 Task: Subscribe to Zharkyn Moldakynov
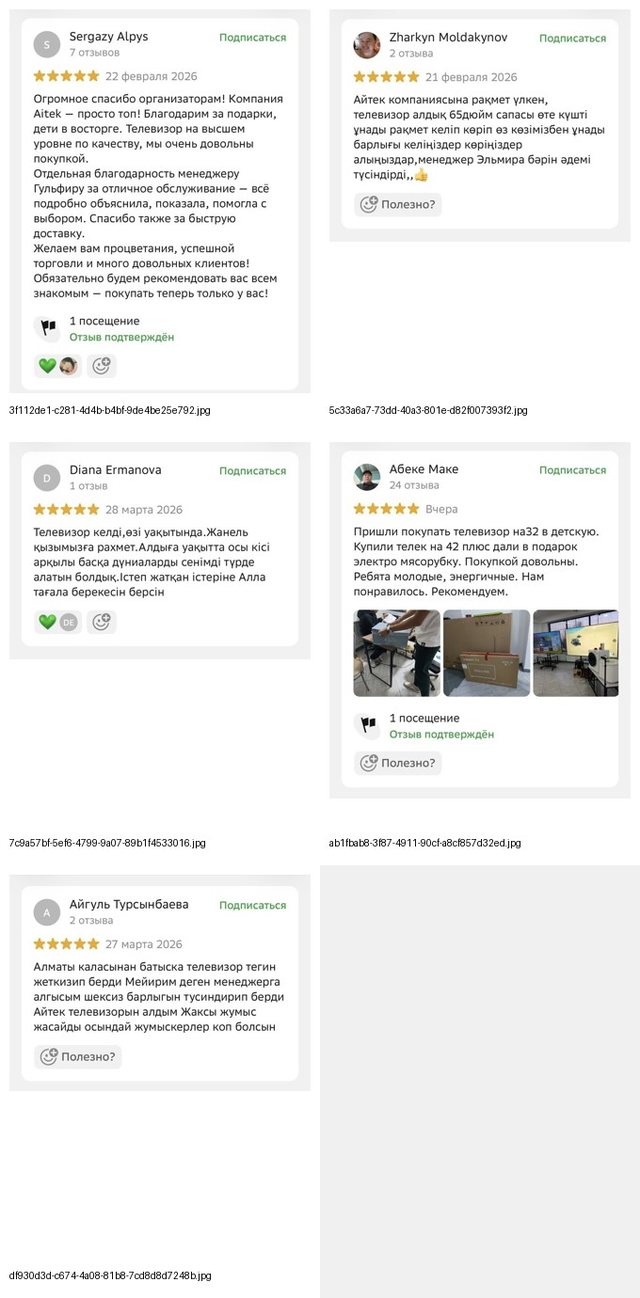[x=572, y=38]
